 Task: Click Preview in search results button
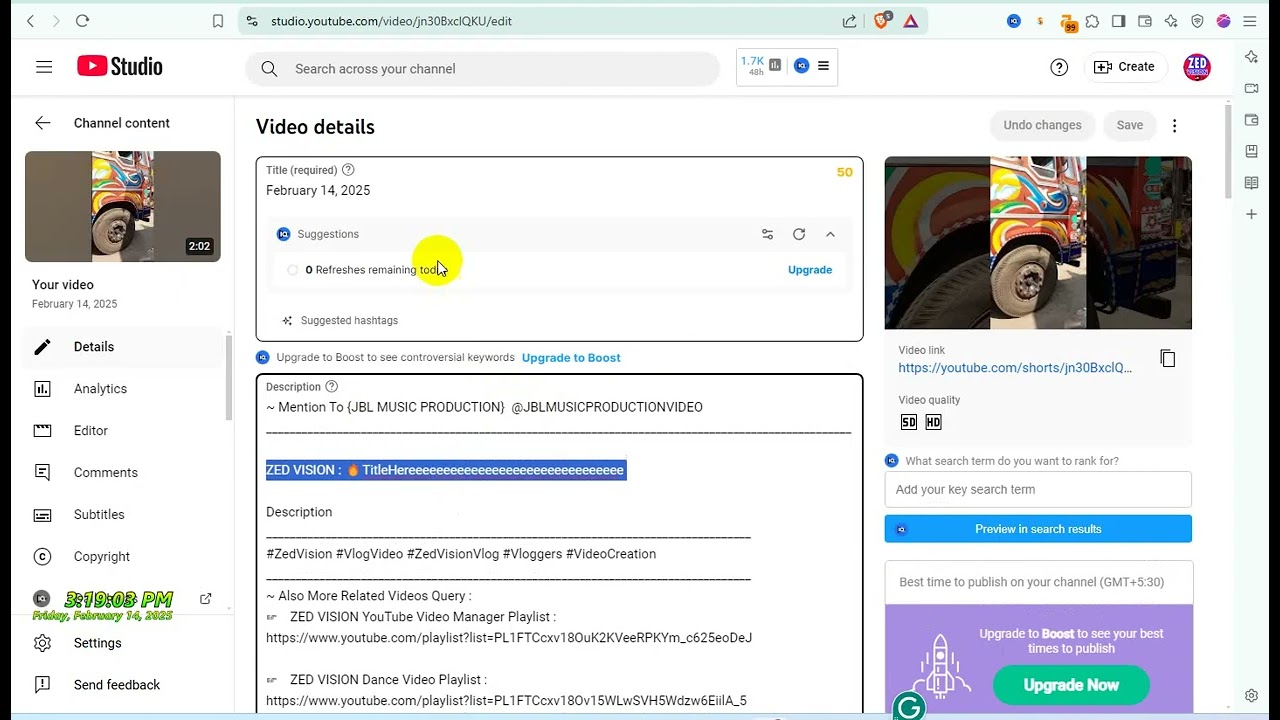coord(1038,529)
